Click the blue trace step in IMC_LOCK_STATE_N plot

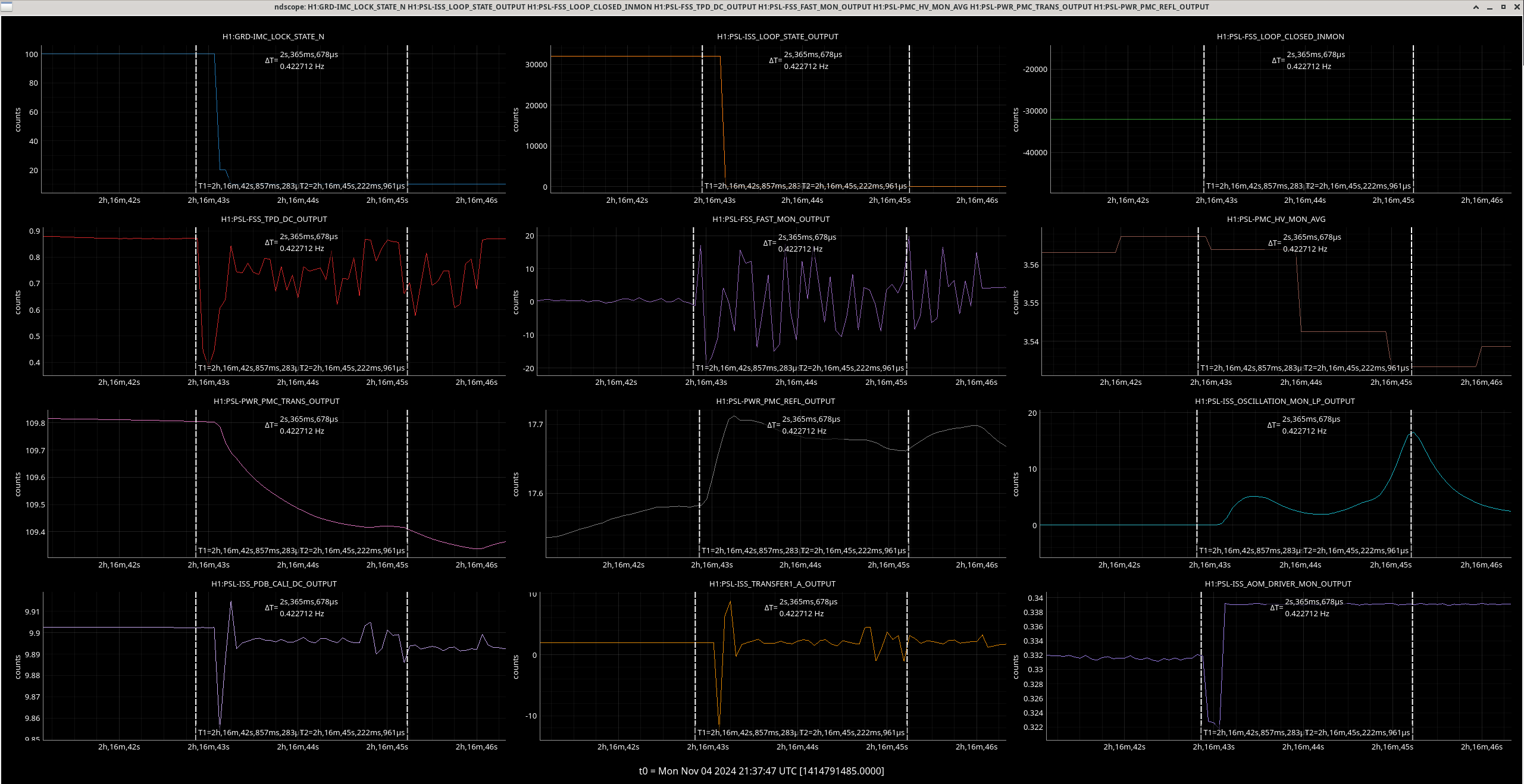click(x=217, y=112)
